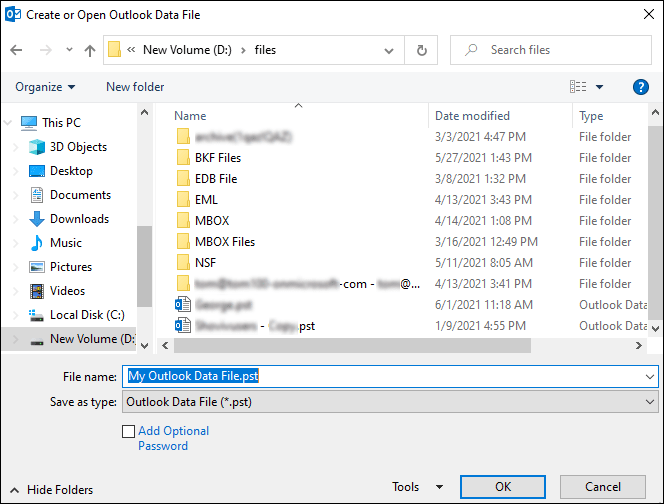Select the folder dated 4/13/2021 3:41 PM
664x504 pixels.
(307, 284)
